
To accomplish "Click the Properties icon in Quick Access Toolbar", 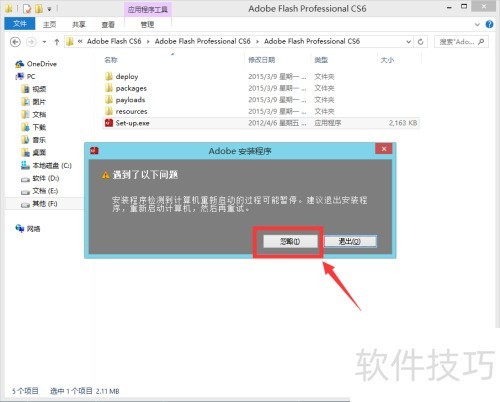I will [x=27, y=9].
